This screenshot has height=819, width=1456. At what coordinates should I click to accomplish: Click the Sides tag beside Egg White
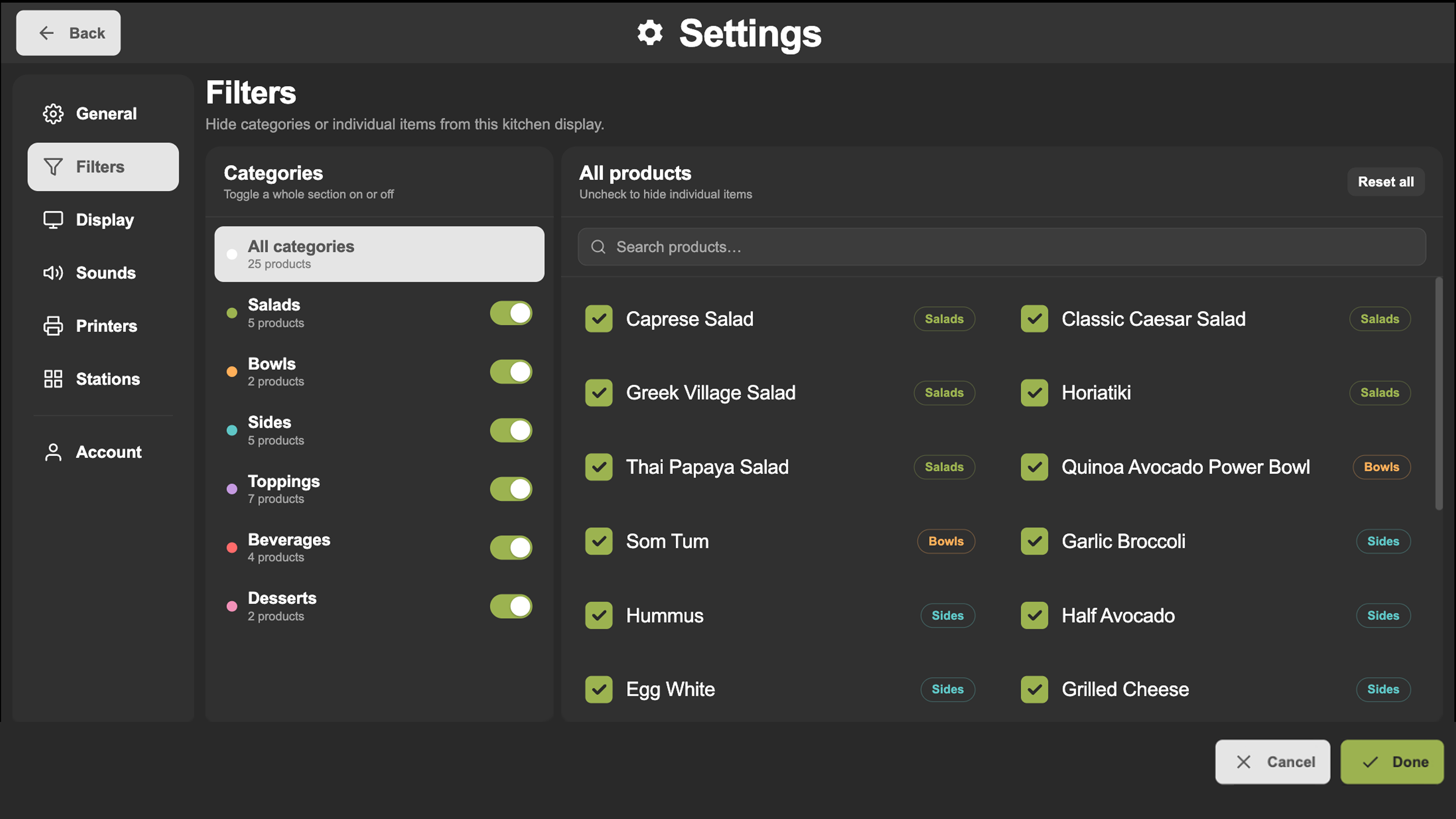(948, 690)
